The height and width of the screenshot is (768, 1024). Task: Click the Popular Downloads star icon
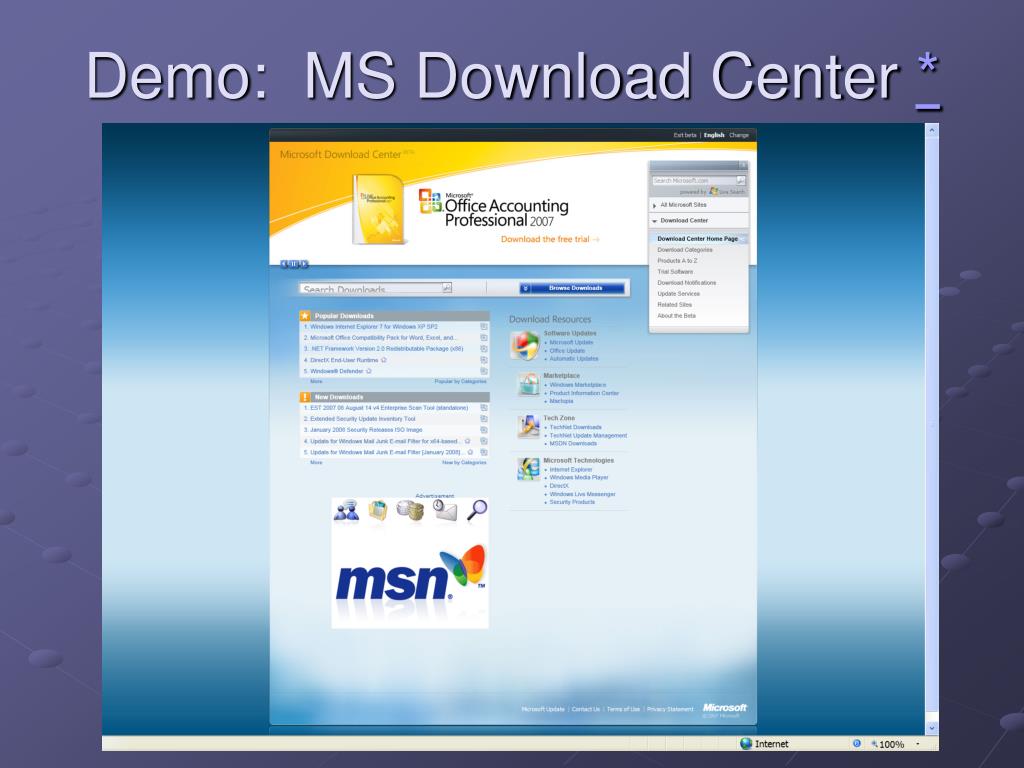click(305, 315)
